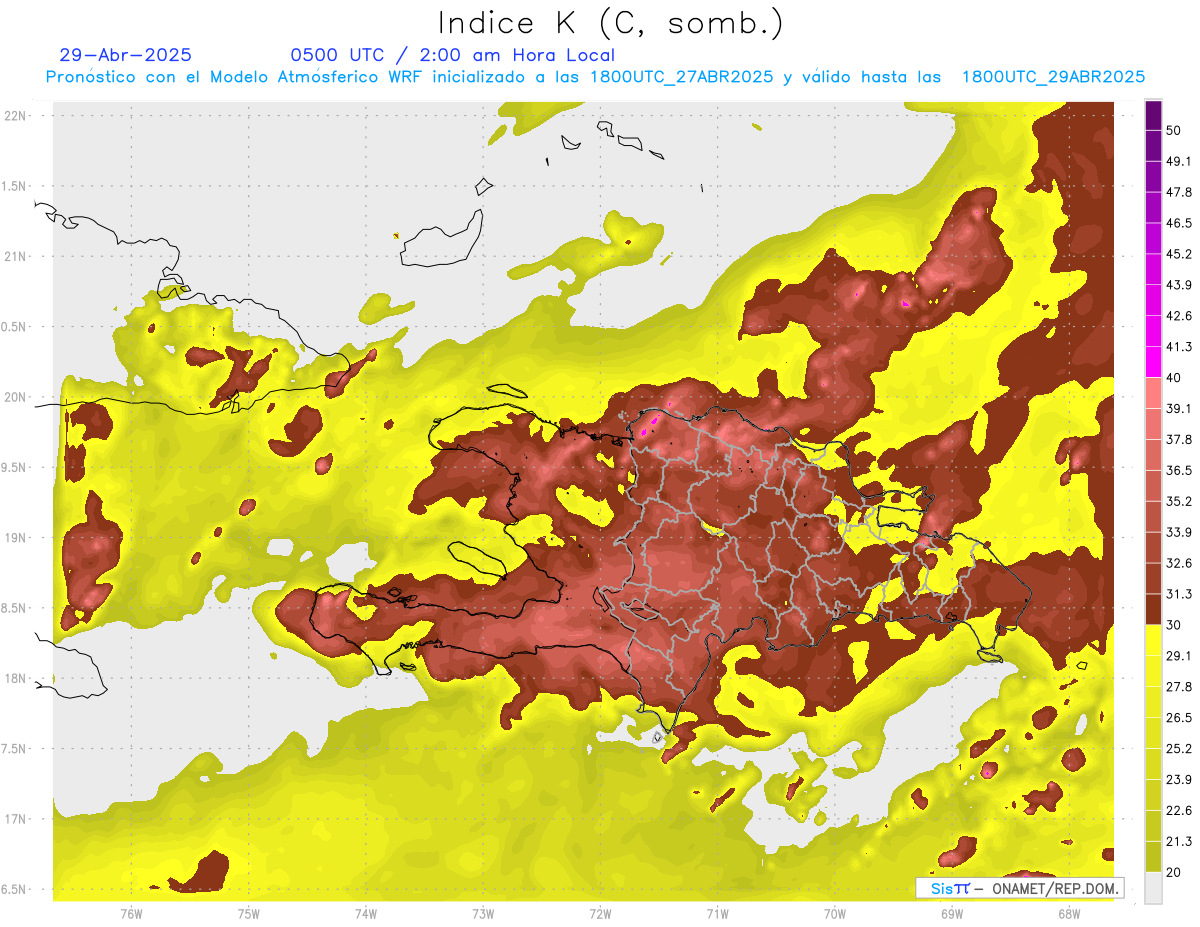Click the "36.5" color scale label

tap(1179, 470)
